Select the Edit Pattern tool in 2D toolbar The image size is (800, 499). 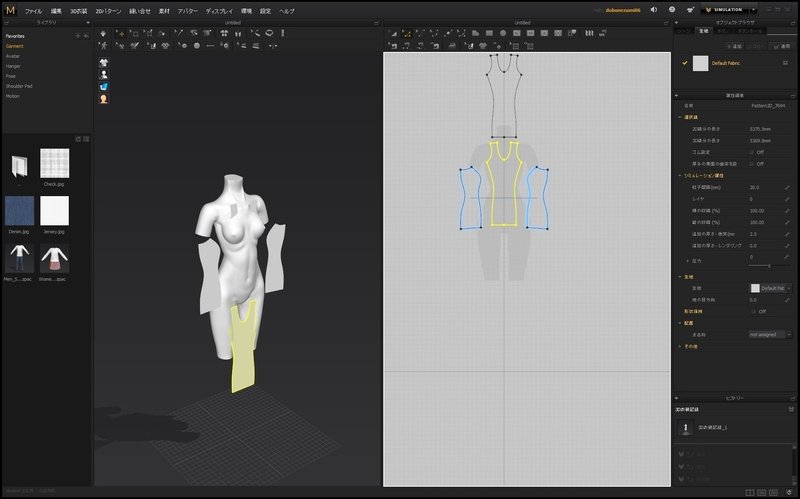[406, 33]
